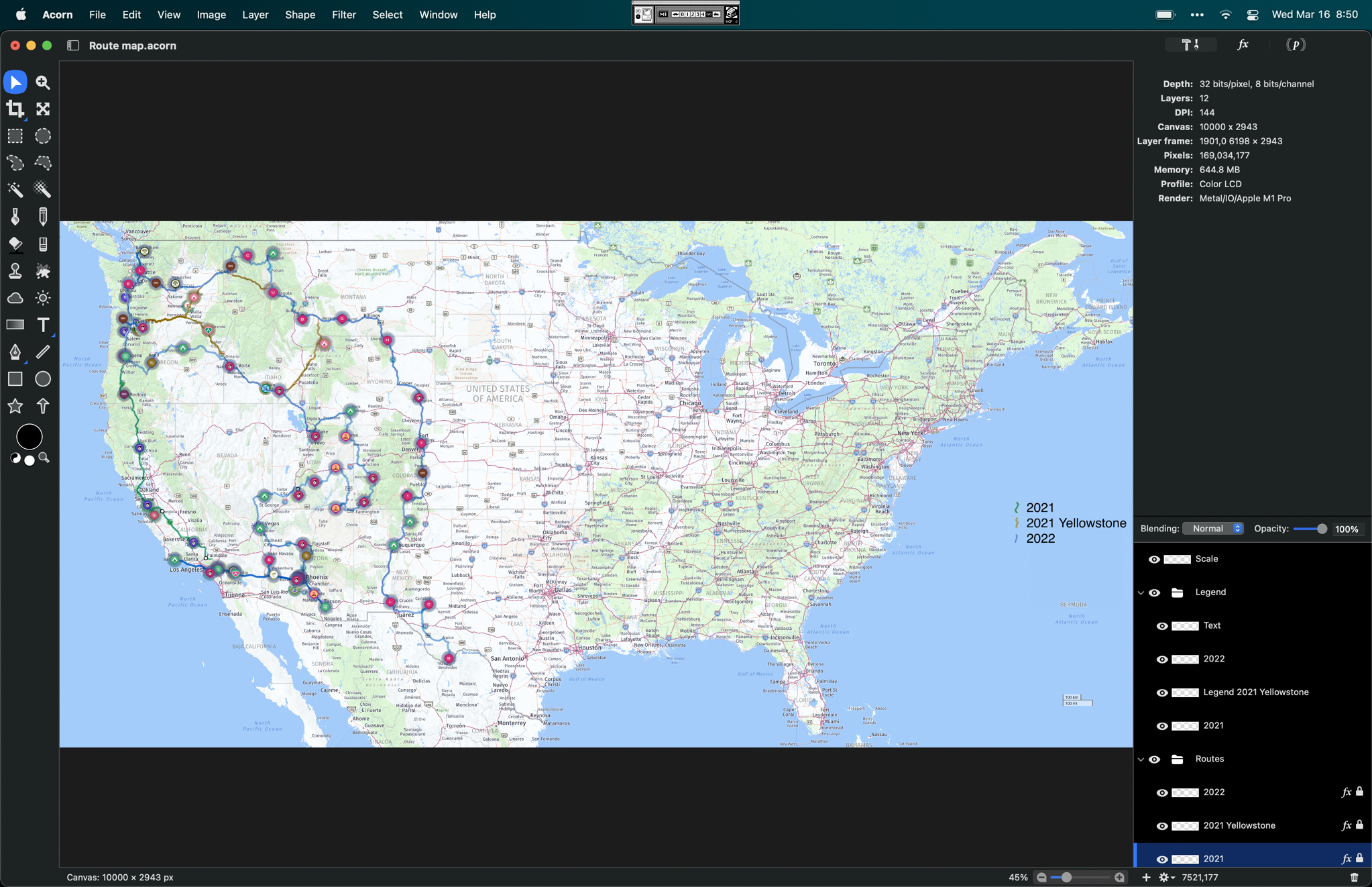The height and width of the screenshot is (887, 1372).
Task: Select the Magic Wand tool
Action: coord(15,190)
